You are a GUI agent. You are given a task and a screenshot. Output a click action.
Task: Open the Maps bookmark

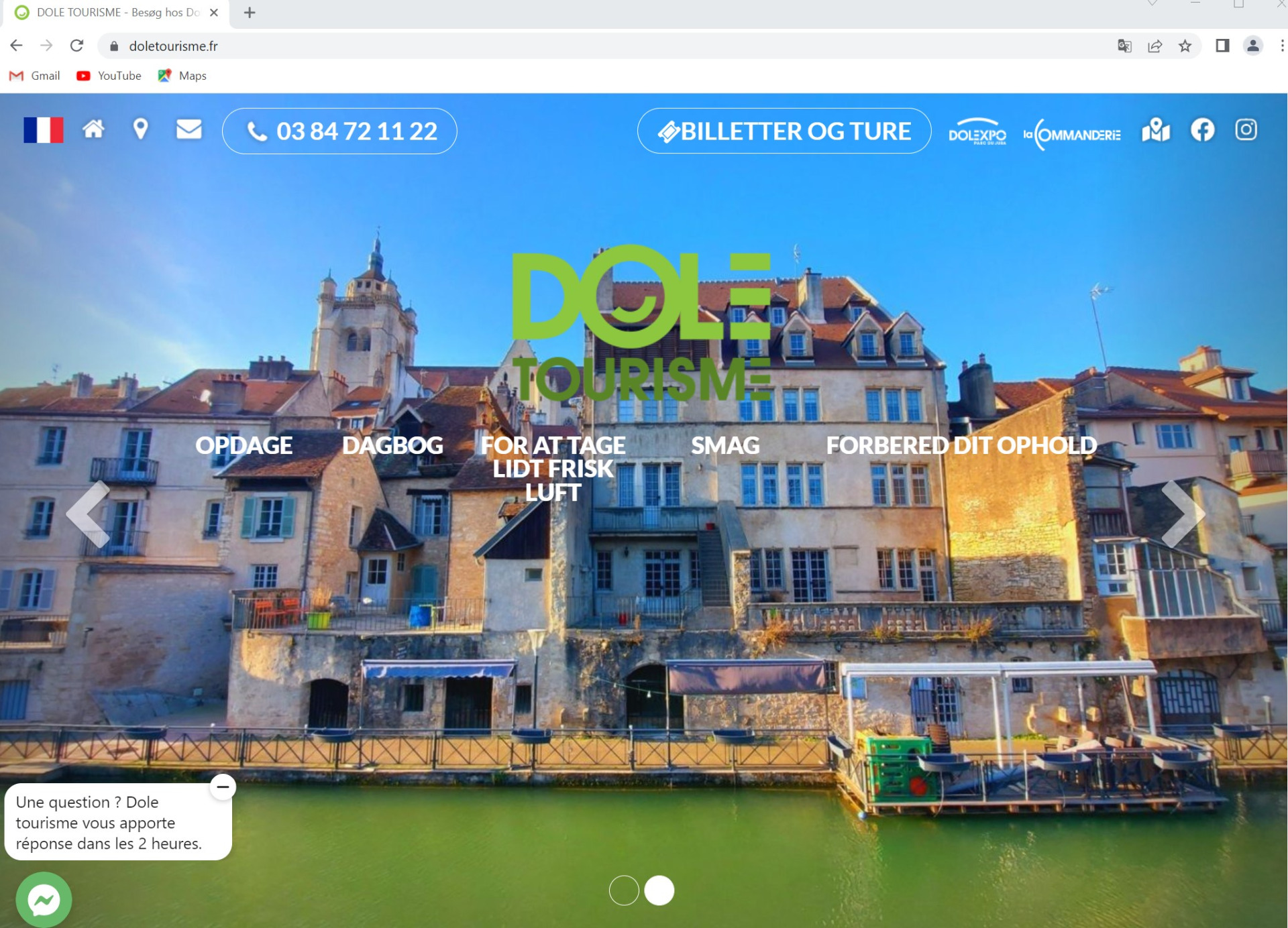pyautogui.click(x=182, y=76)
